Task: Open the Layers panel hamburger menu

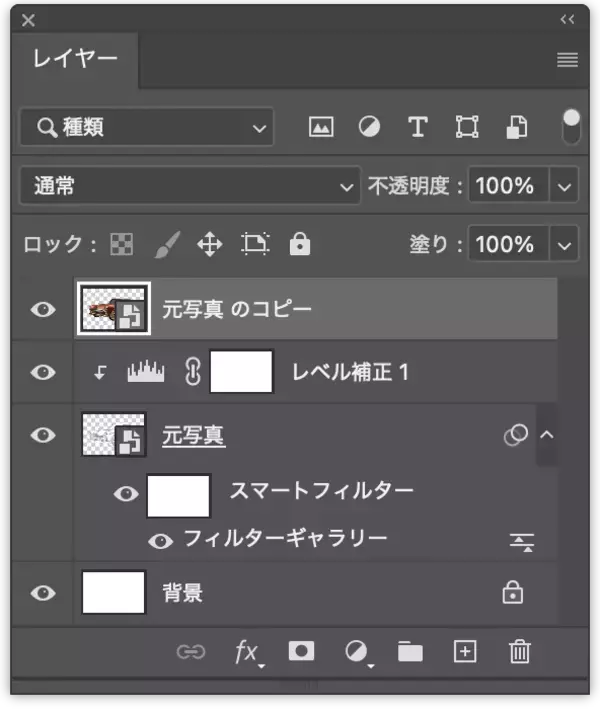Action: [x=567, y=60]
